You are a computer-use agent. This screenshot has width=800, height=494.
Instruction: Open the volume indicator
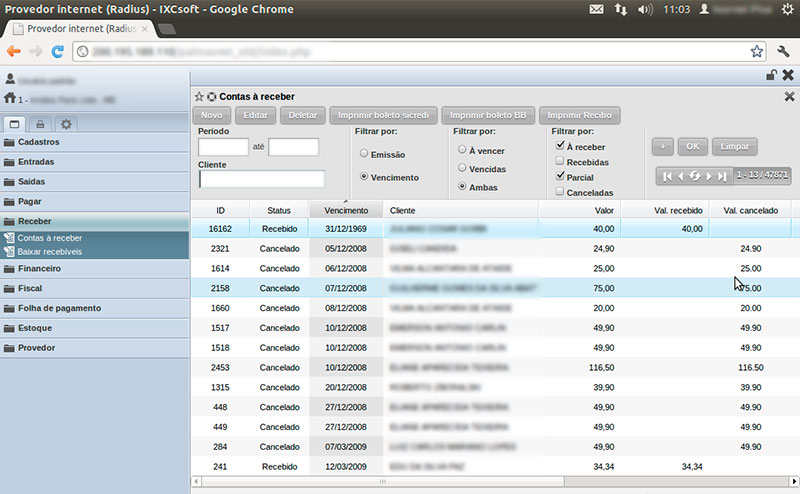coord(645,9)
